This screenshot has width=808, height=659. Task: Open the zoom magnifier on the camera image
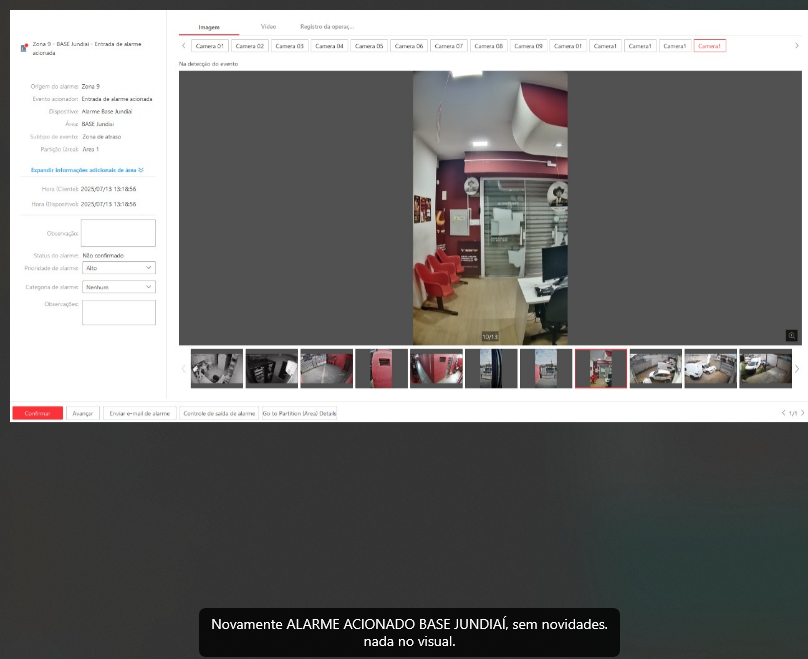(x=791, y=335)
